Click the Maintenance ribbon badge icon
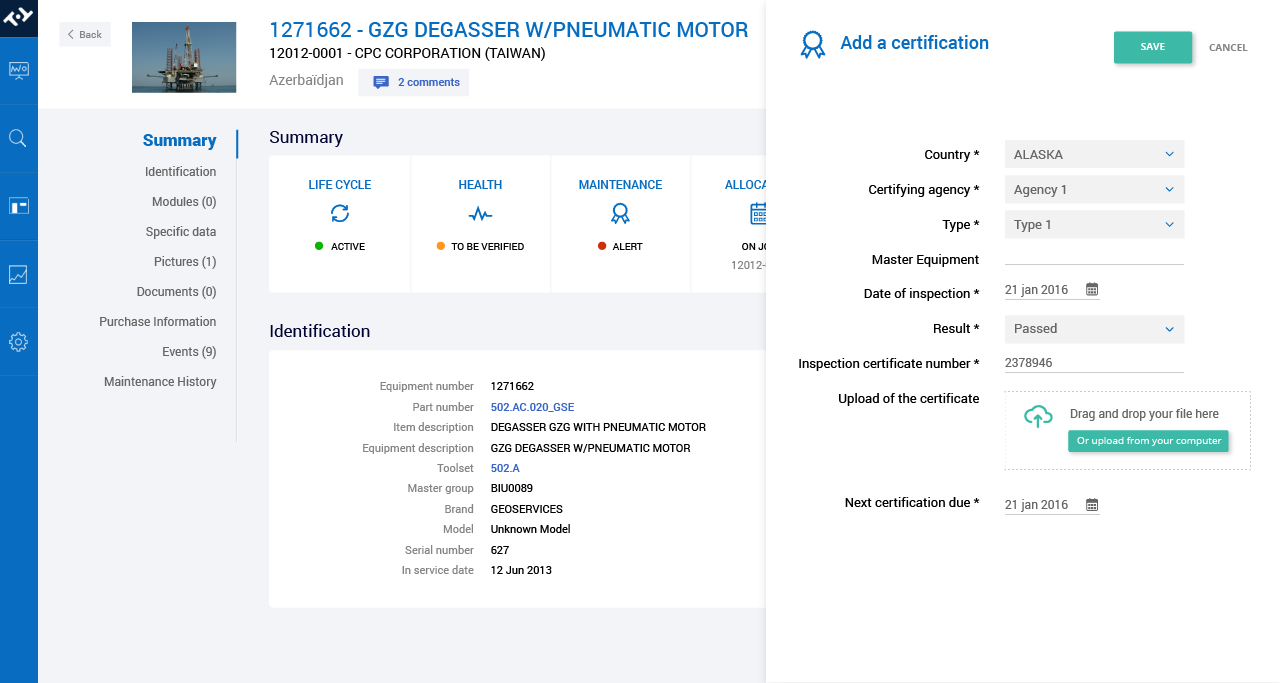The width and height of the screenshot is (1280, 683). click(x=620, y=213)
